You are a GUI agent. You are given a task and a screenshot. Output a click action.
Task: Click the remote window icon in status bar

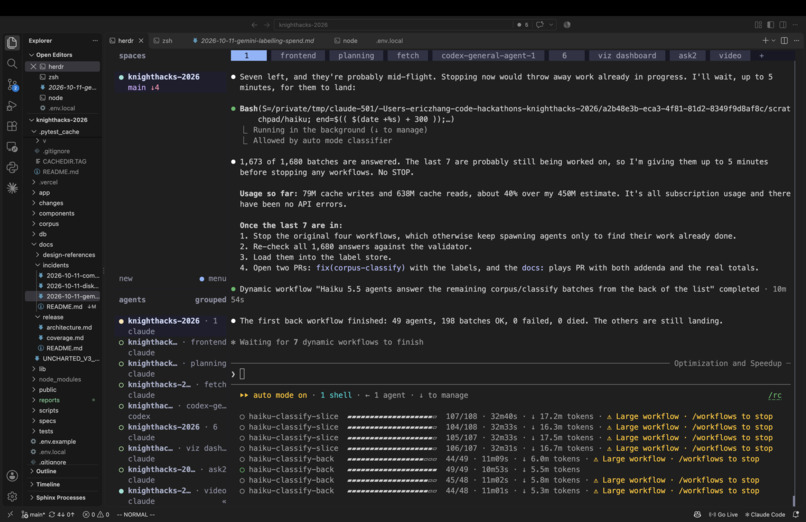(x=10, y=514)
